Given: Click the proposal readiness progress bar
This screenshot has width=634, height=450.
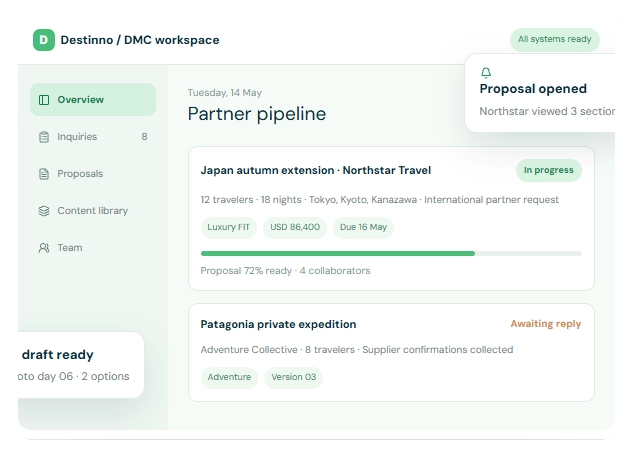Looking at the screenshot, I should (391, 254).
